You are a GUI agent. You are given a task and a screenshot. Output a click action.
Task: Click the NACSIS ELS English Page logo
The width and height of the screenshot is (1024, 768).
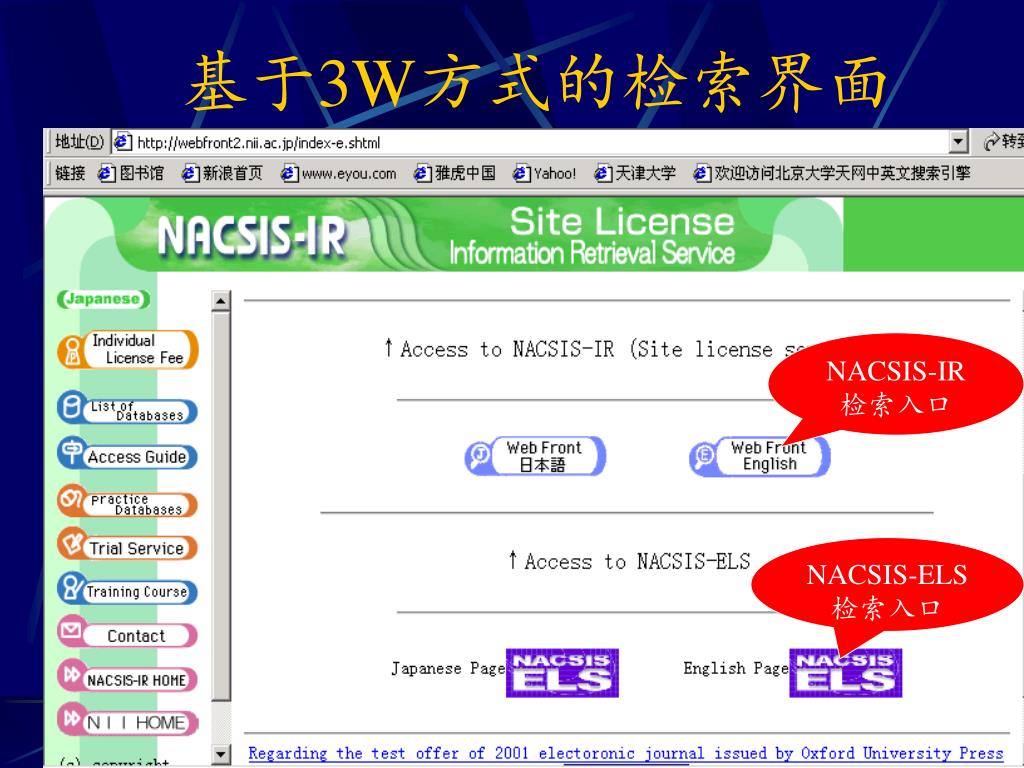(846, 673)
